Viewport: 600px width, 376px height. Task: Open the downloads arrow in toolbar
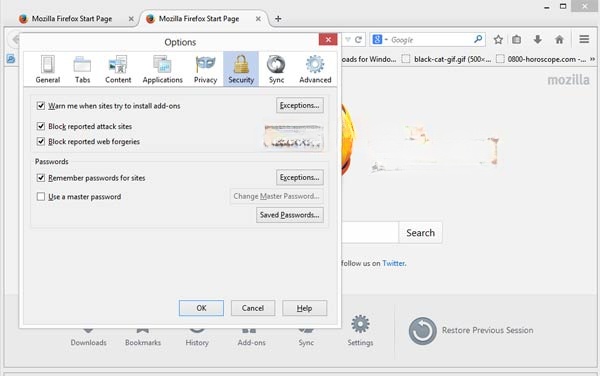click(x=538, y=39)
